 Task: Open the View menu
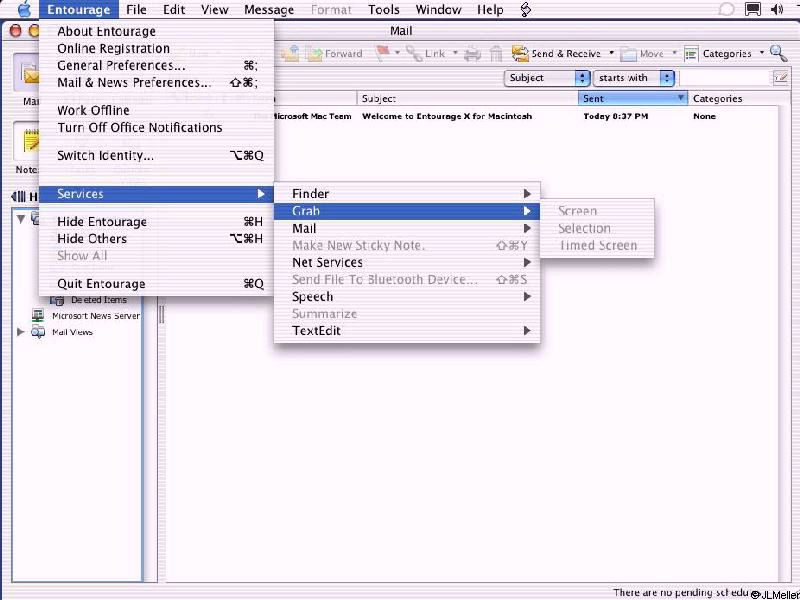coord(214,10)
